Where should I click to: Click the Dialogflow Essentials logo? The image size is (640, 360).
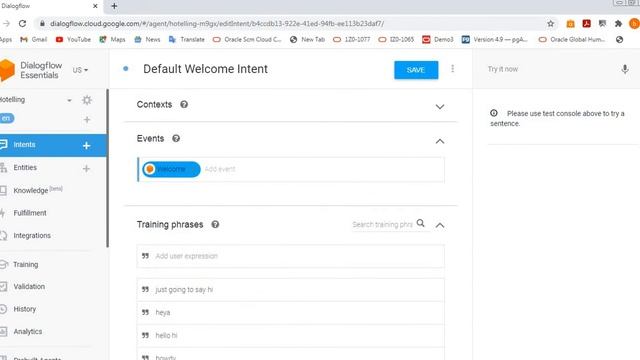[x=31, y=70]
